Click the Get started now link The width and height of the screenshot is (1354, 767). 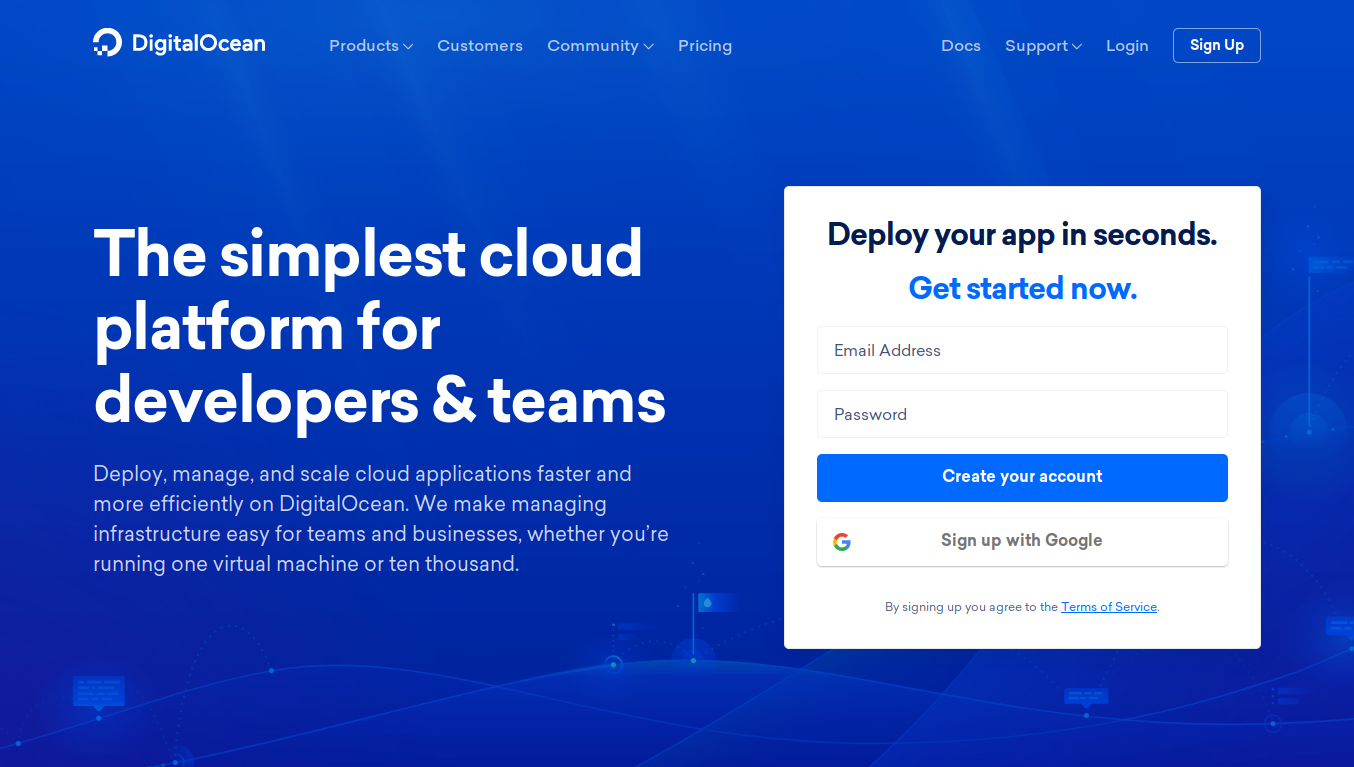click(x=1022, y=288)
